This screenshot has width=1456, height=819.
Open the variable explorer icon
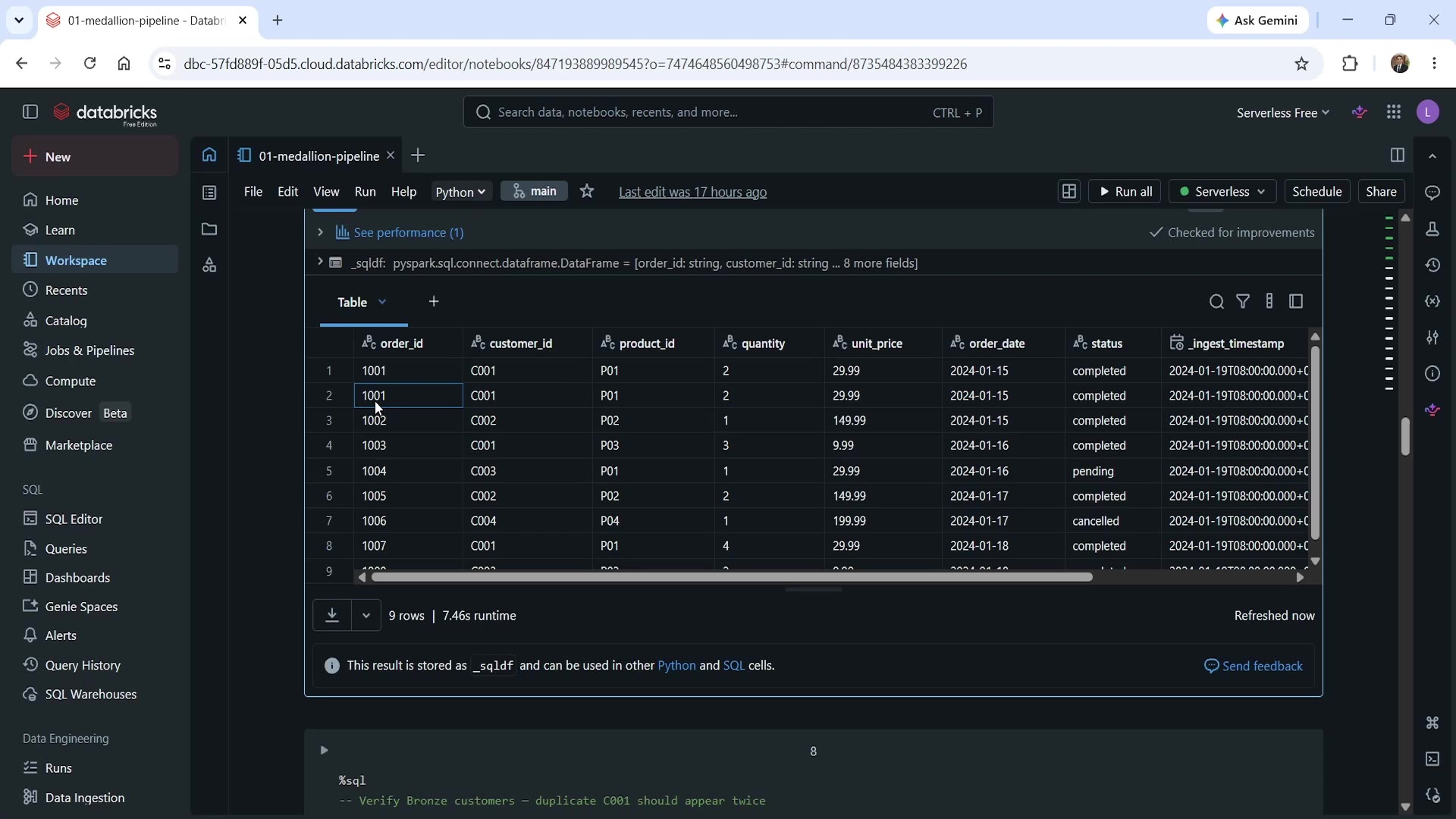click(x=1432, y=302)
